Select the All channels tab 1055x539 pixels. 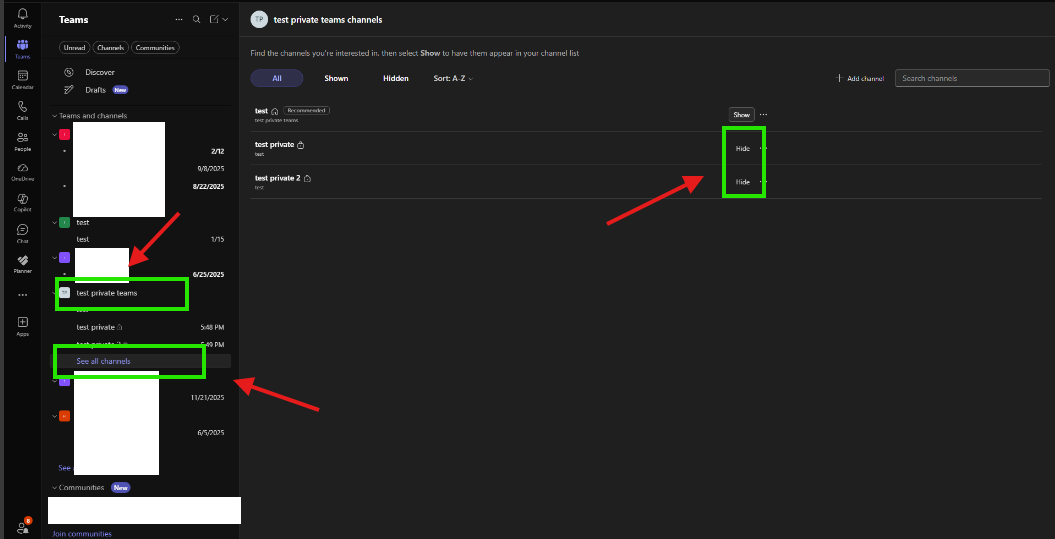pos(277,79)
